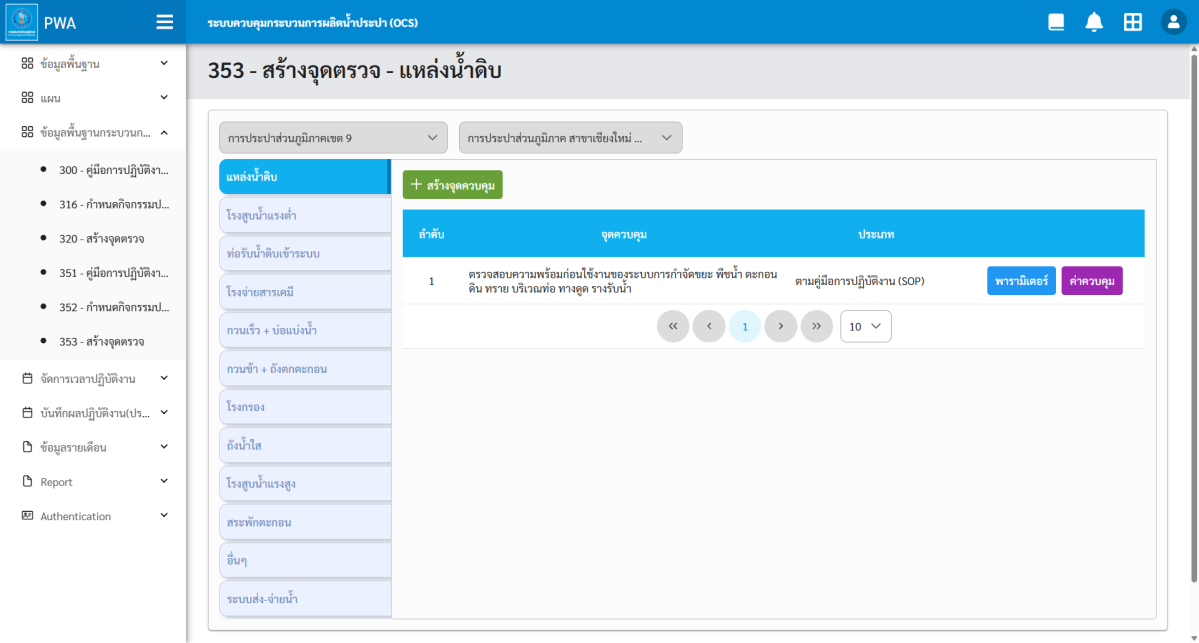Open the user profile avatar icon
The image size is (1199, 643).
tap(1173, 22)
